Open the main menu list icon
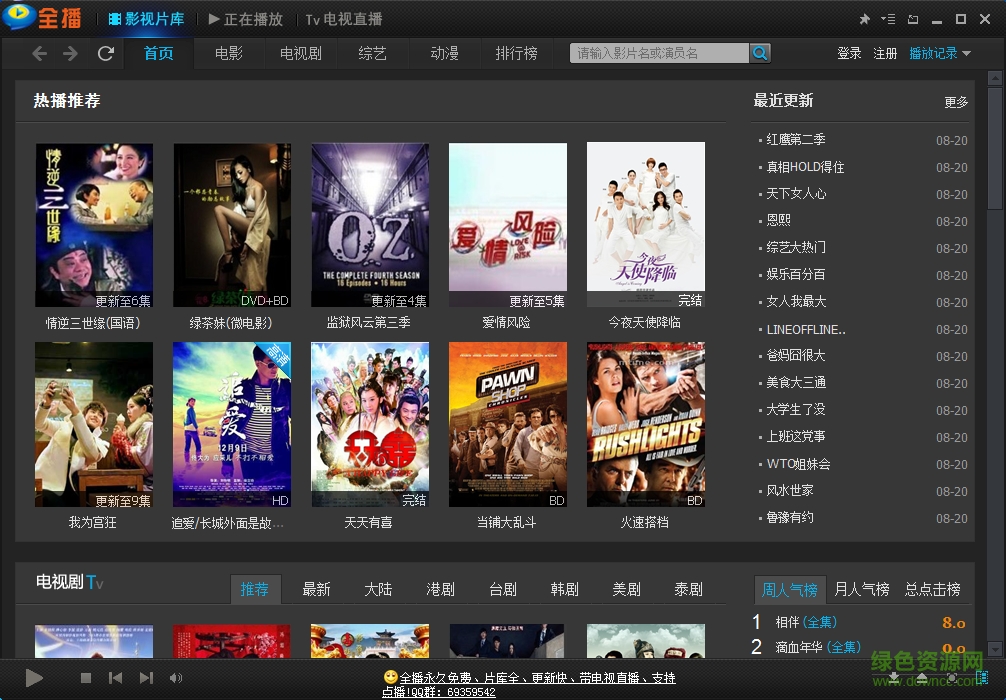 pos(889,19)
